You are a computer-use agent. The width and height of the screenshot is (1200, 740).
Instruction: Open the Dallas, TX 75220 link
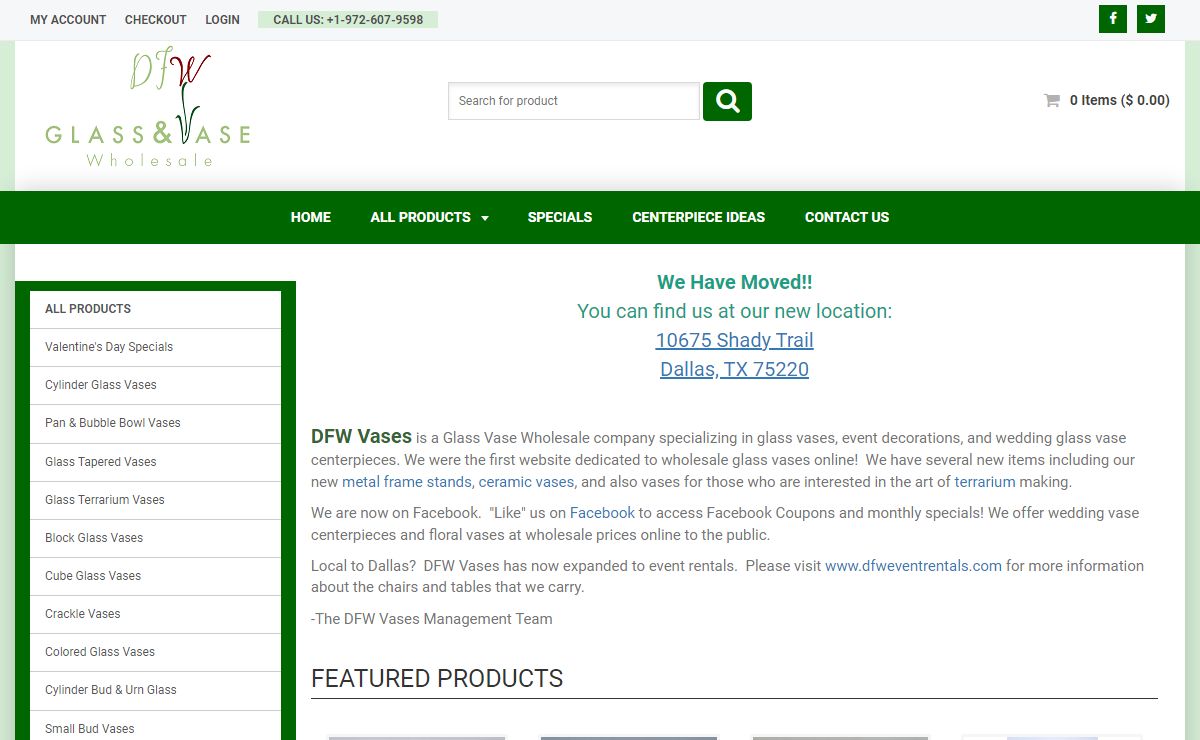coord(735,369)
